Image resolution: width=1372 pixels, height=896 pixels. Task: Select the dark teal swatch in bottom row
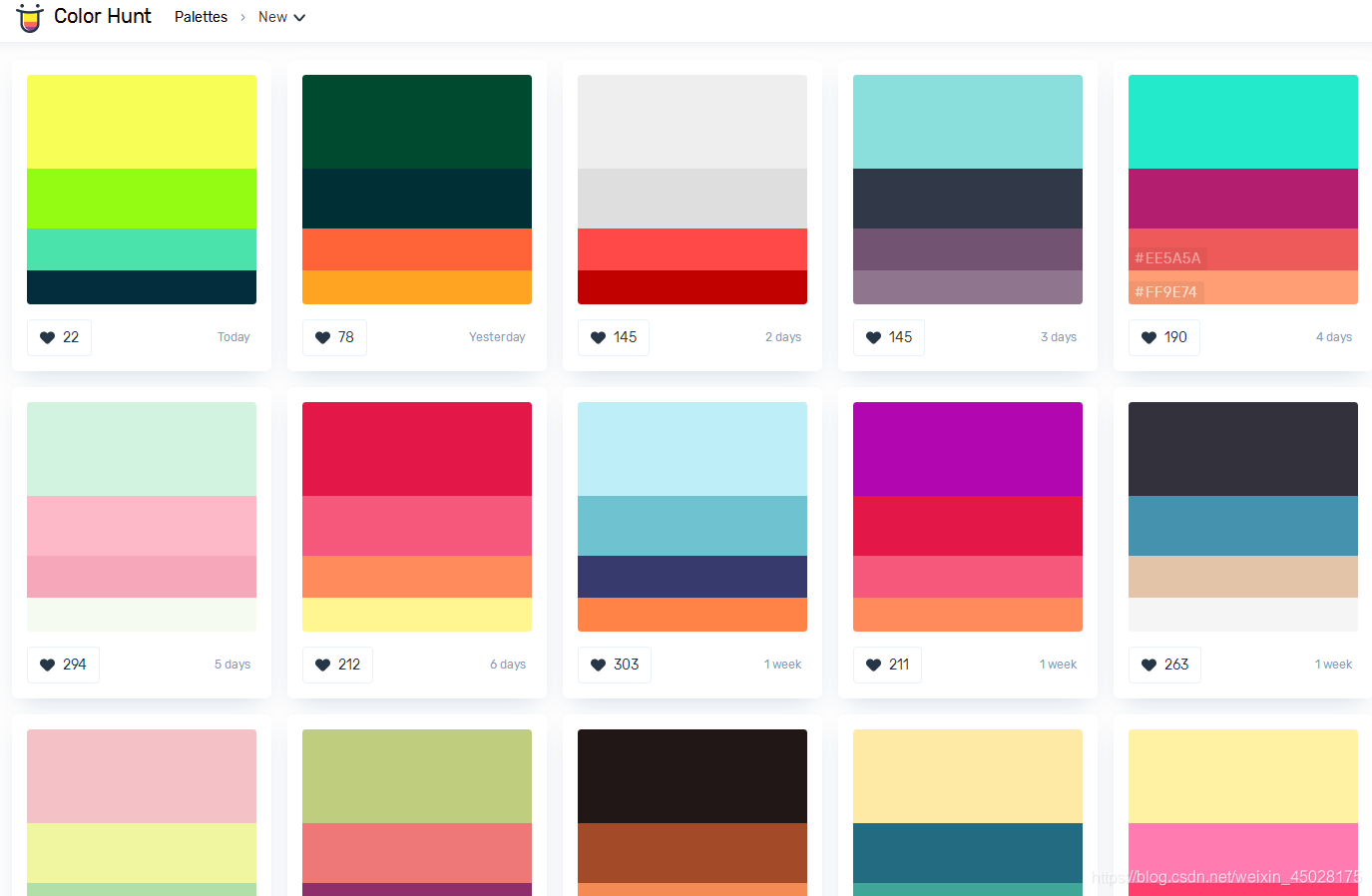tap(968, 853)
